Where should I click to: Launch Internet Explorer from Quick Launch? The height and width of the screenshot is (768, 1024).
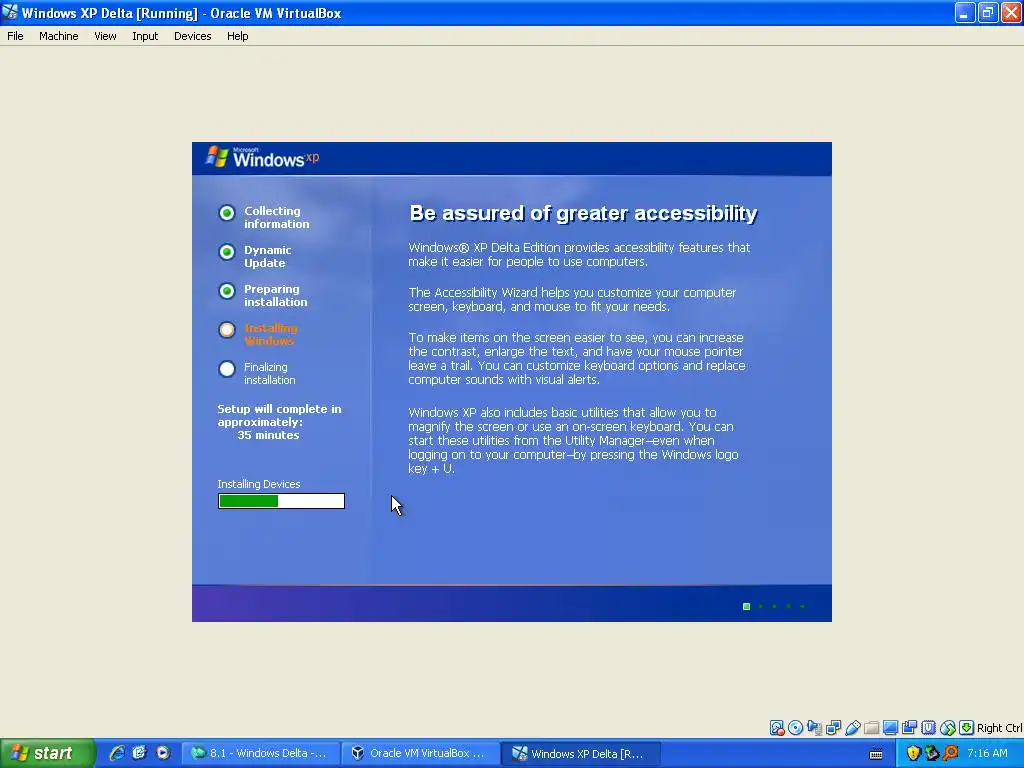coord(117,753)
